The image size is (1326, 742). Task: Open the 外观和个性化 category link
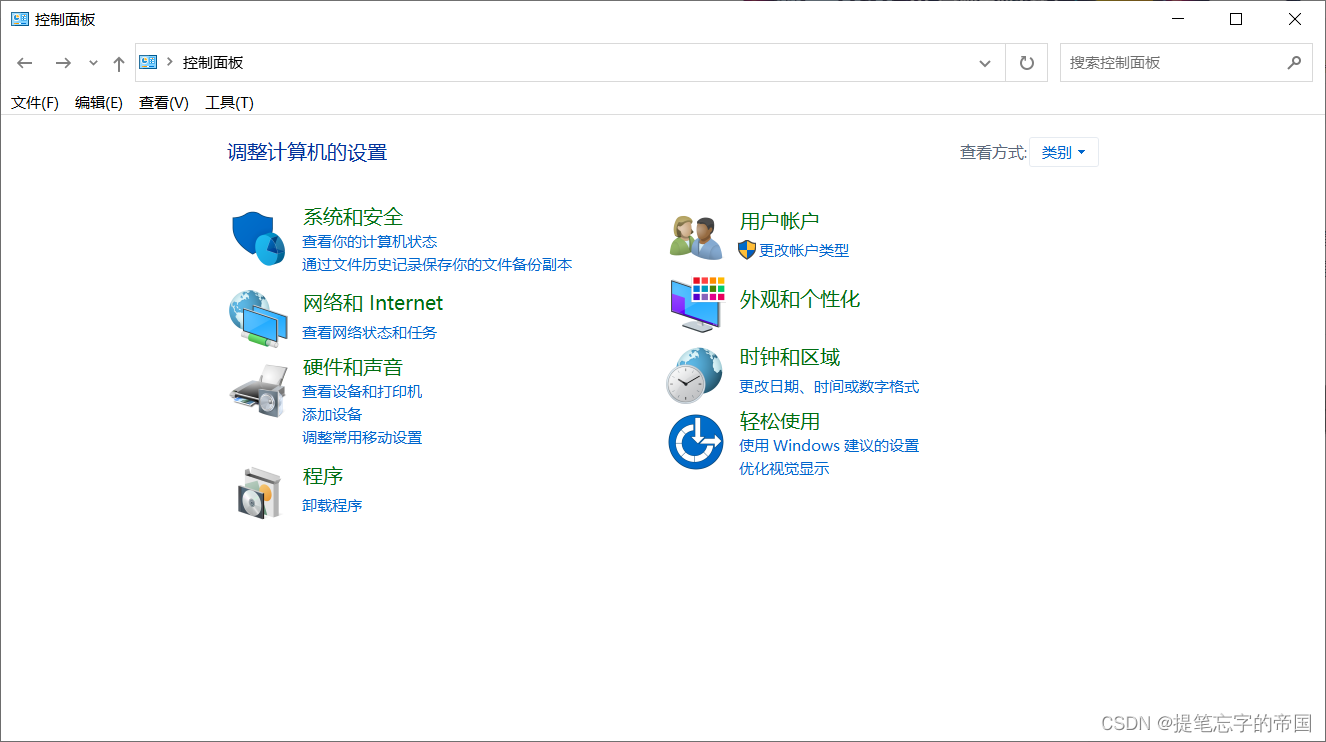click(800, 299)
